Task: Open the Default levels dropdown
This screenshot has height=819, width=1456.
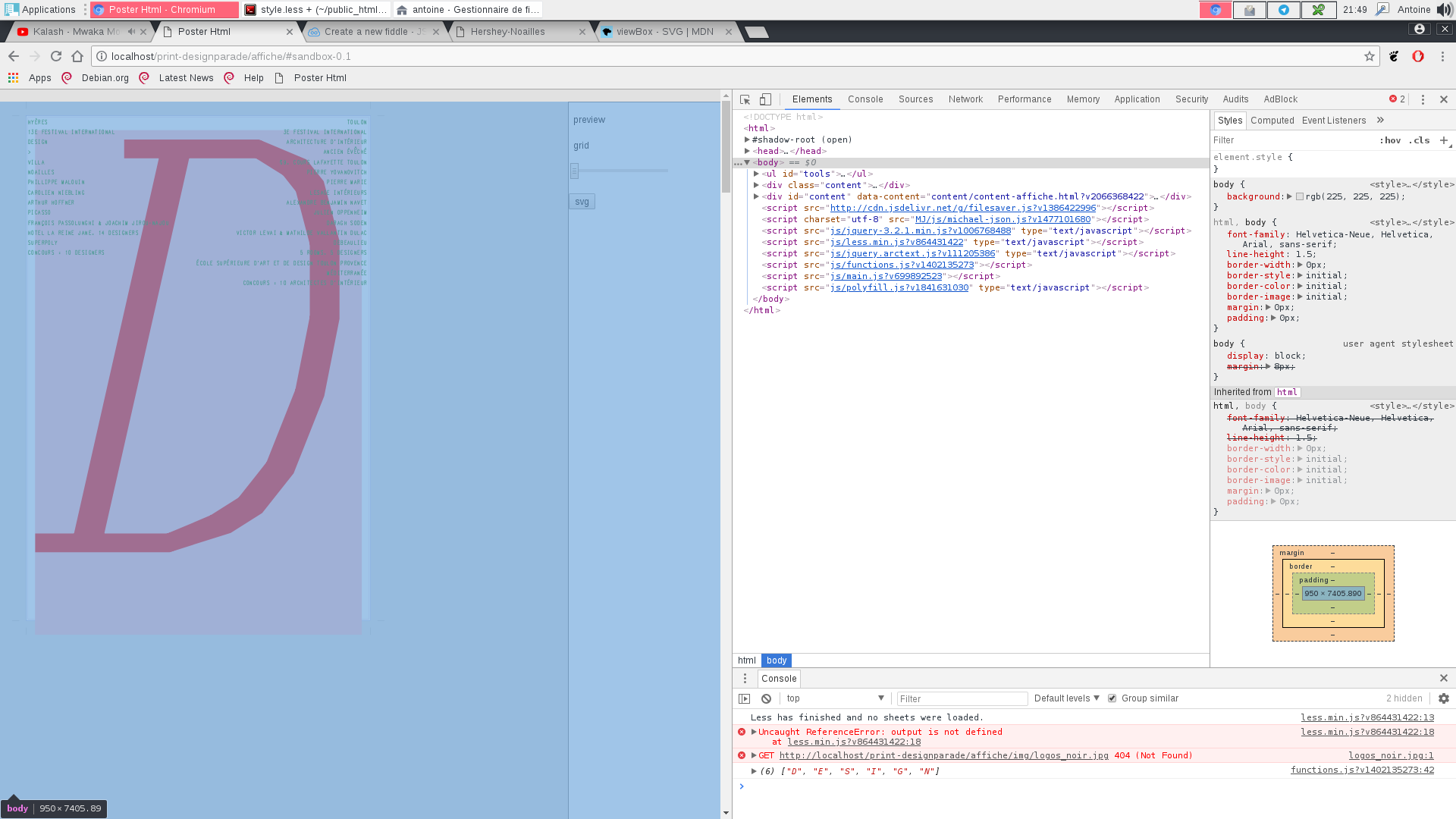Action: pos(1066,698)
